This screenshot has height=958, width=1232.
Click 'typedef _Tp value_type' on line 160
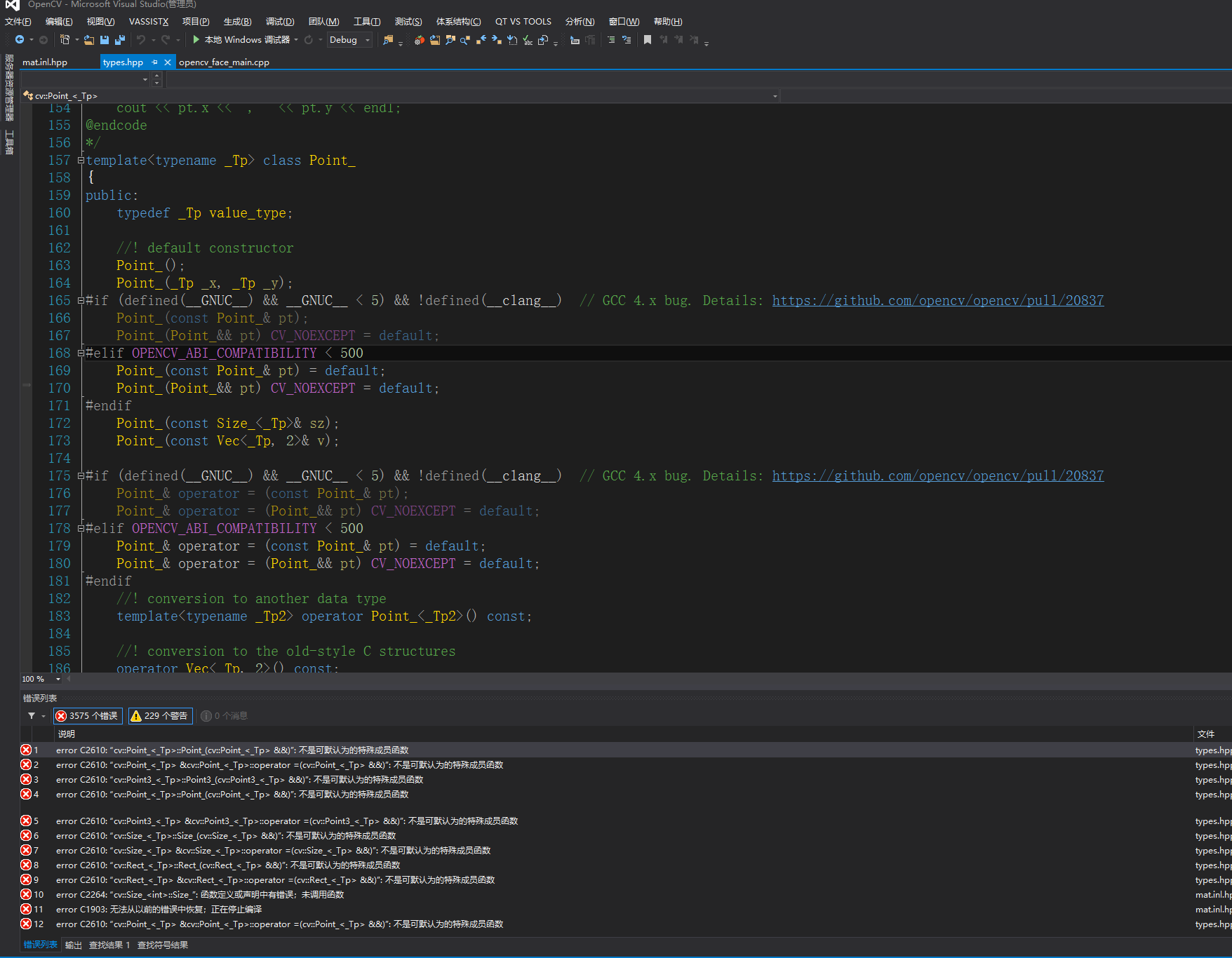click(x=204, y=213)
